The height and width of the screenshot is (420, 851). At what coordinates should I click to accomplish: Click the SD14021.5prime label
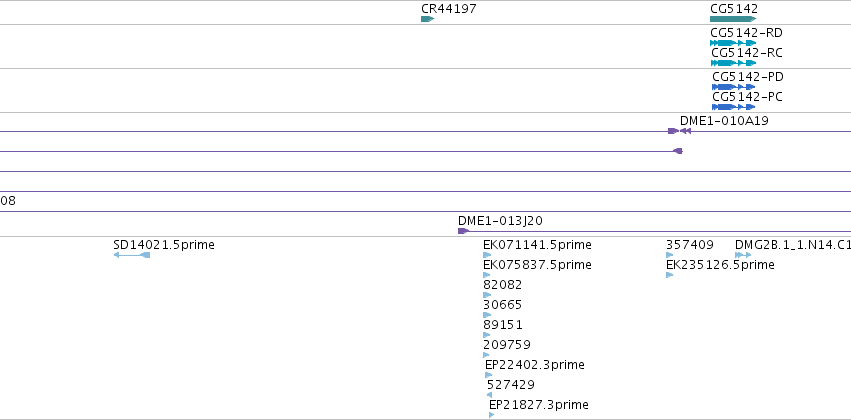point(164,245)
